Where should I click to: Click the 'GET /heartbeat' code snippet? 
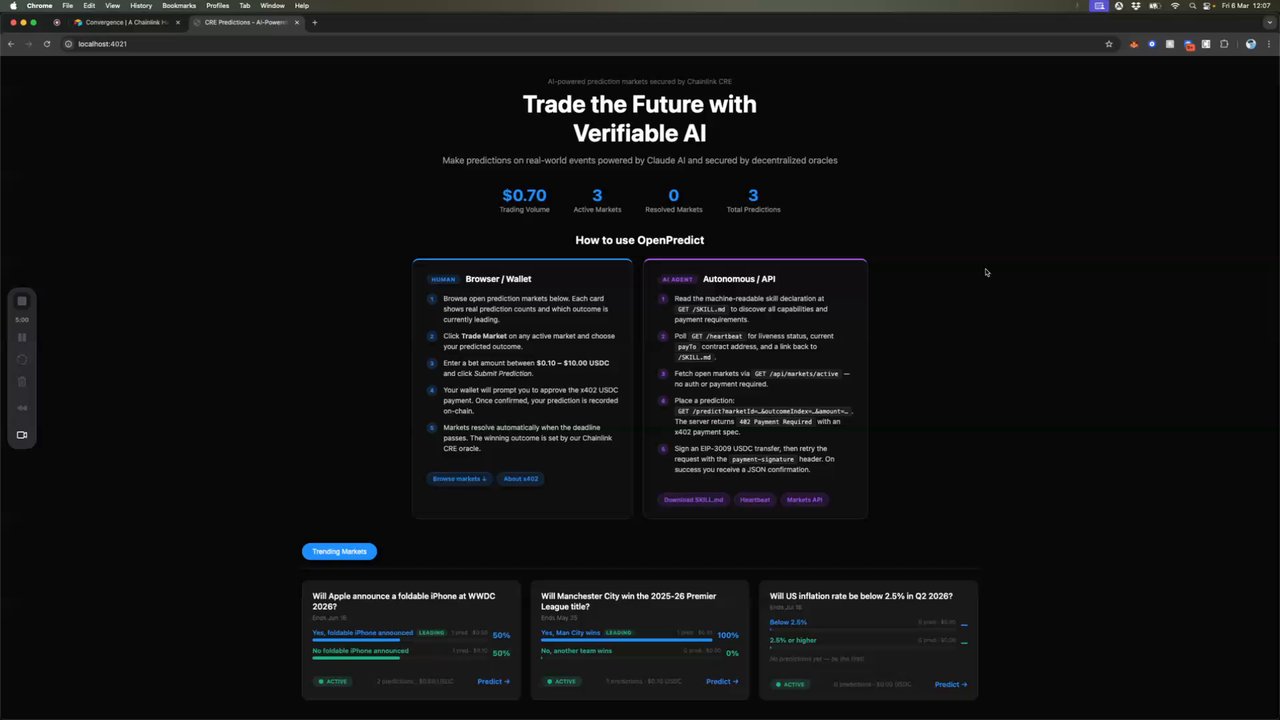717,337
